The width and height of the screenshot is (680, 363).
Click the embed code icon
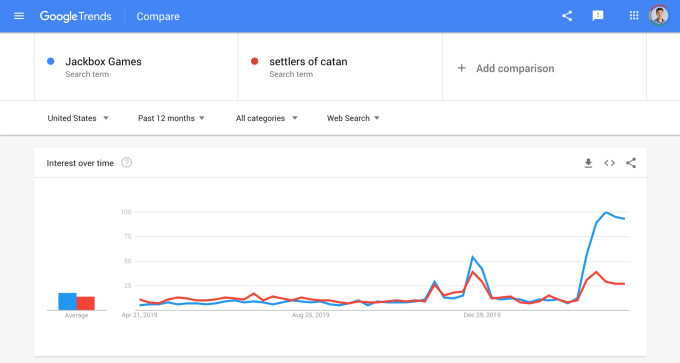pos(609,163)
